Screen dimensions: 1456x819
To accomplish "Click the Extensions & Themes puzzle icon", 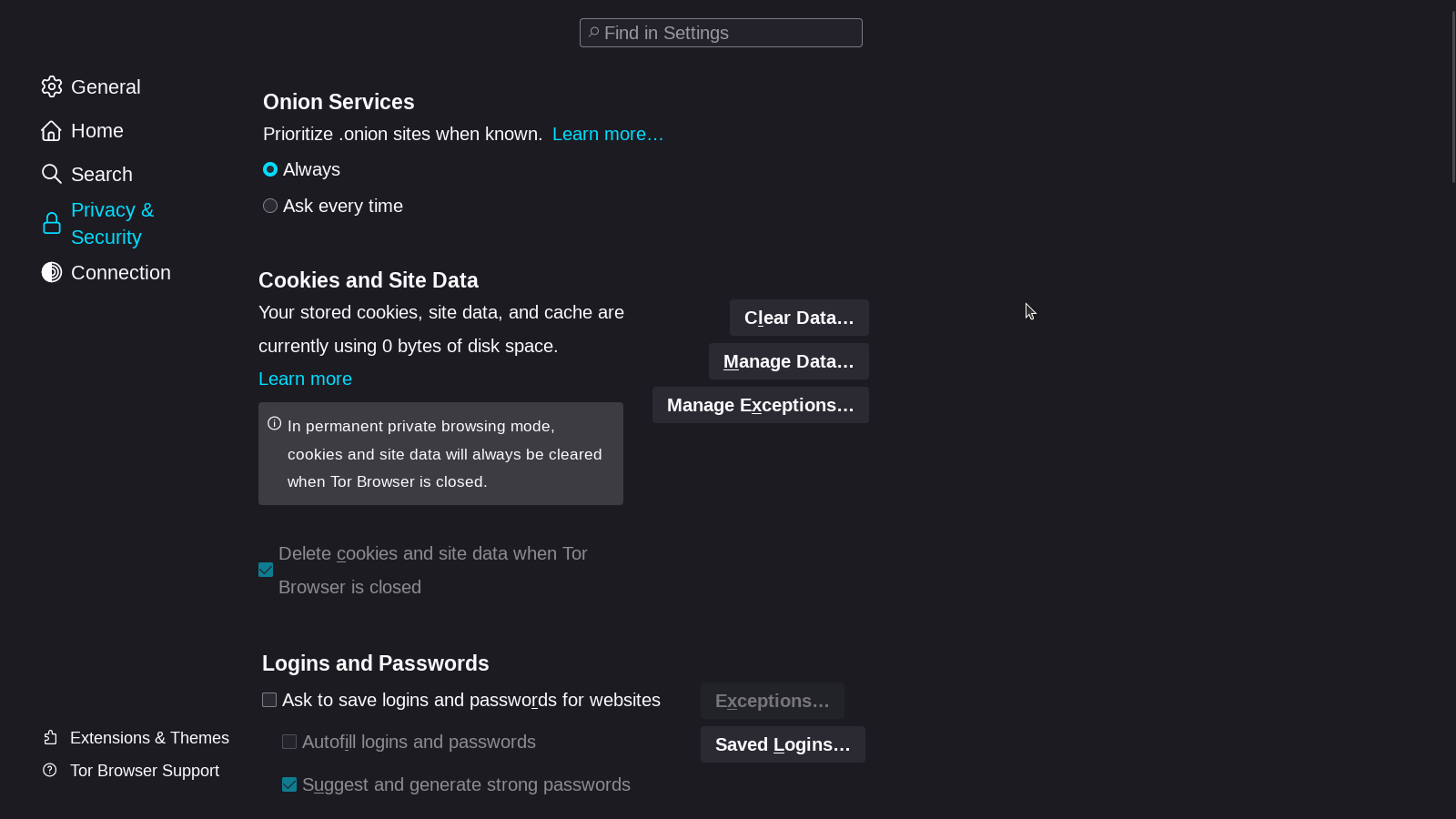I will click(x=51, y=738).
